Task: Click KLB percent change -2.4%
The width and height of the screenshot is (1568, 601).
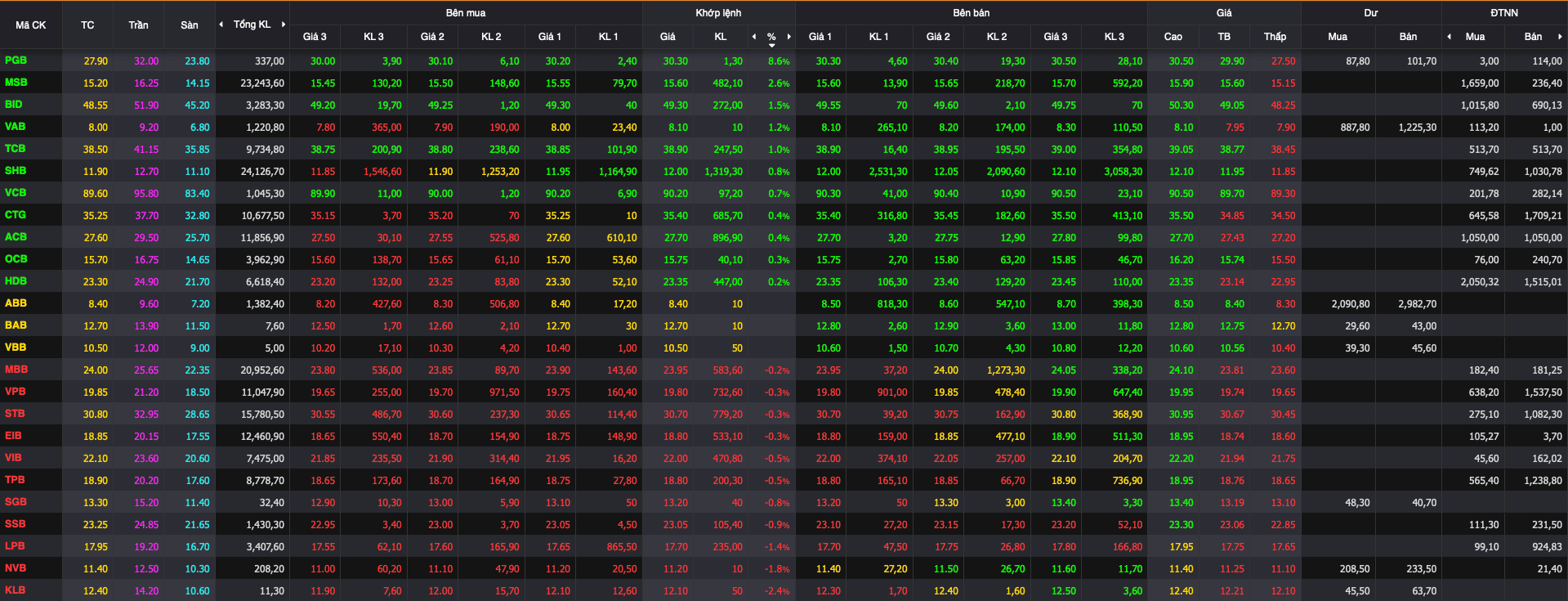Action: tap(777, 591)
